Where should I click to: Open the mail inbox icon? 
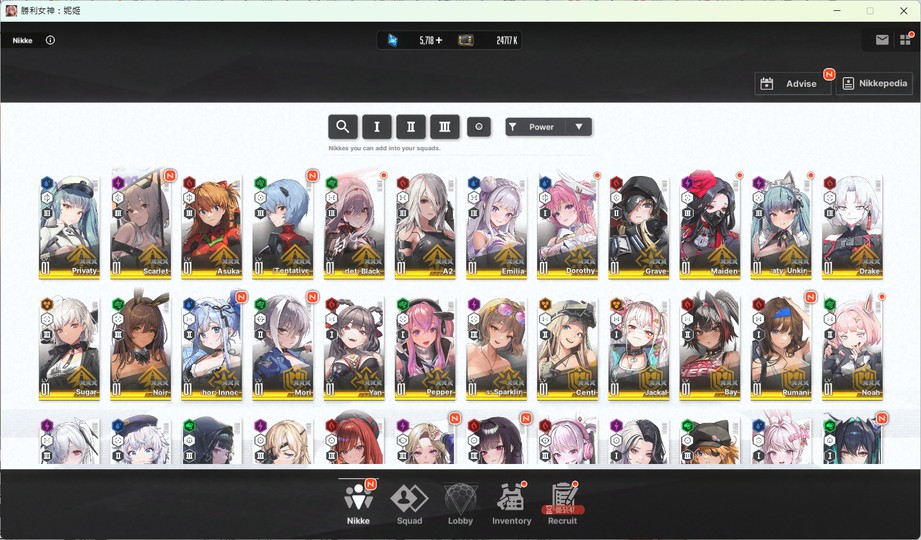point(882,40)
